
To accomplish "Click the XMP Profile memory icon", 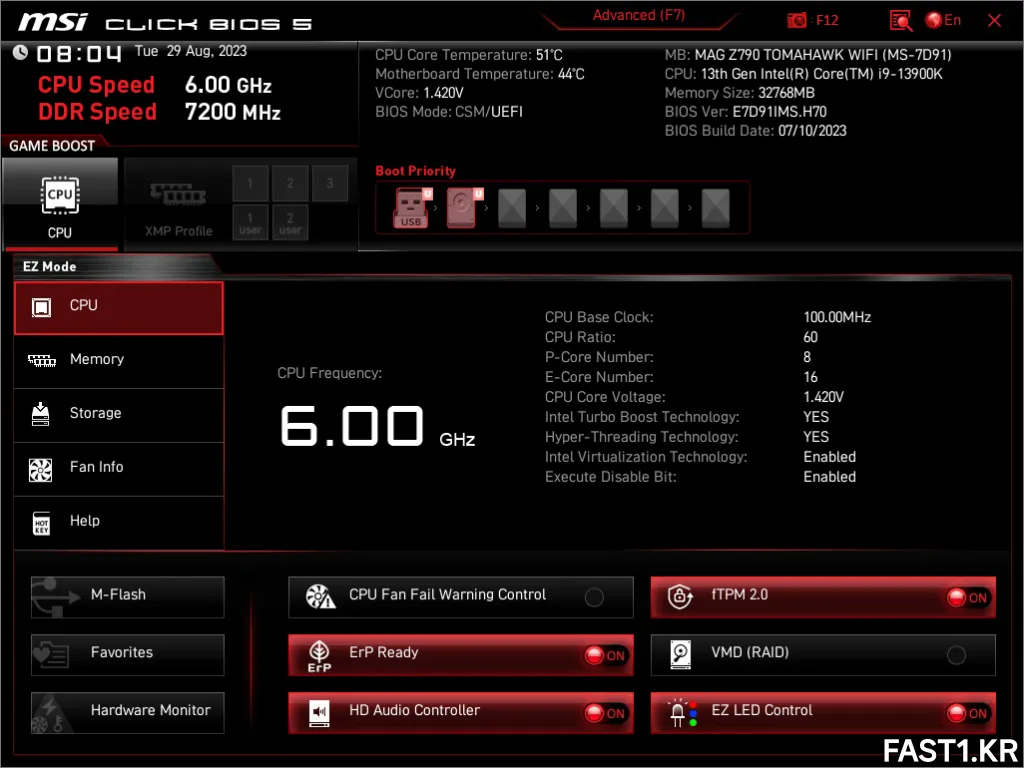I will coord(178,194).
